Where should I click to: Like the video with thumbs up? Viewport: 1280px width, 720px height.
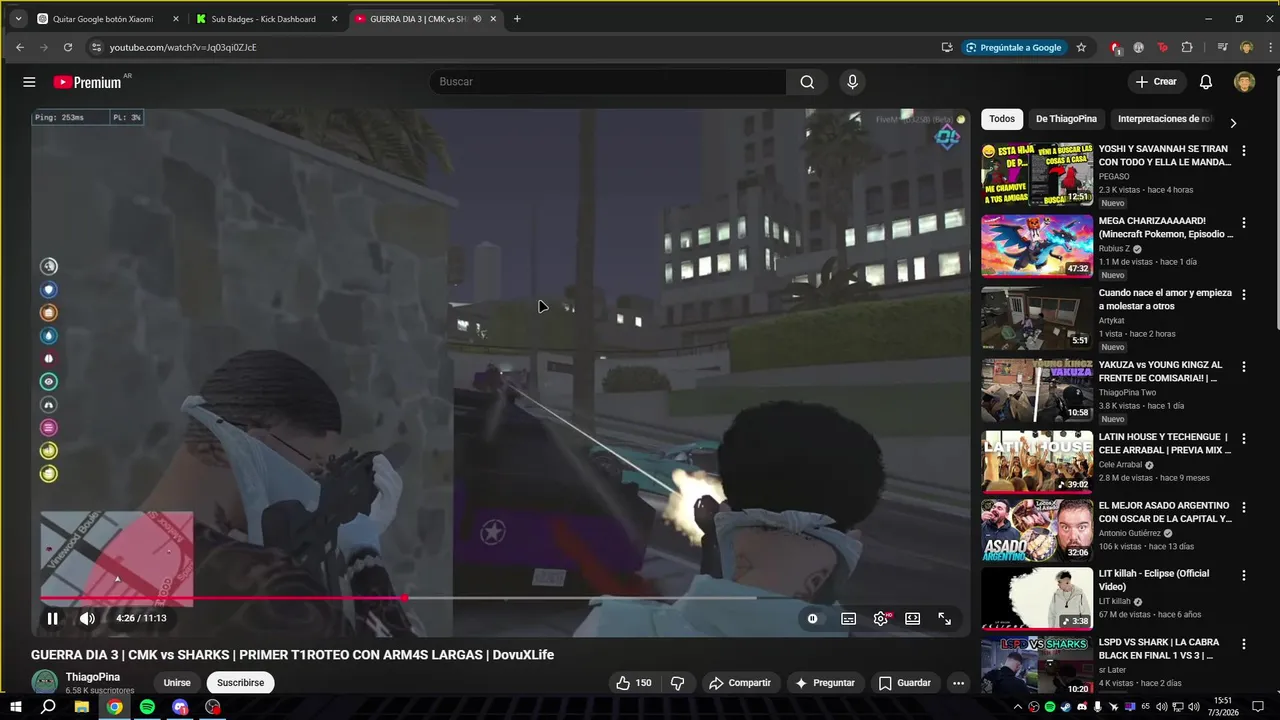(x=633, y=683)
